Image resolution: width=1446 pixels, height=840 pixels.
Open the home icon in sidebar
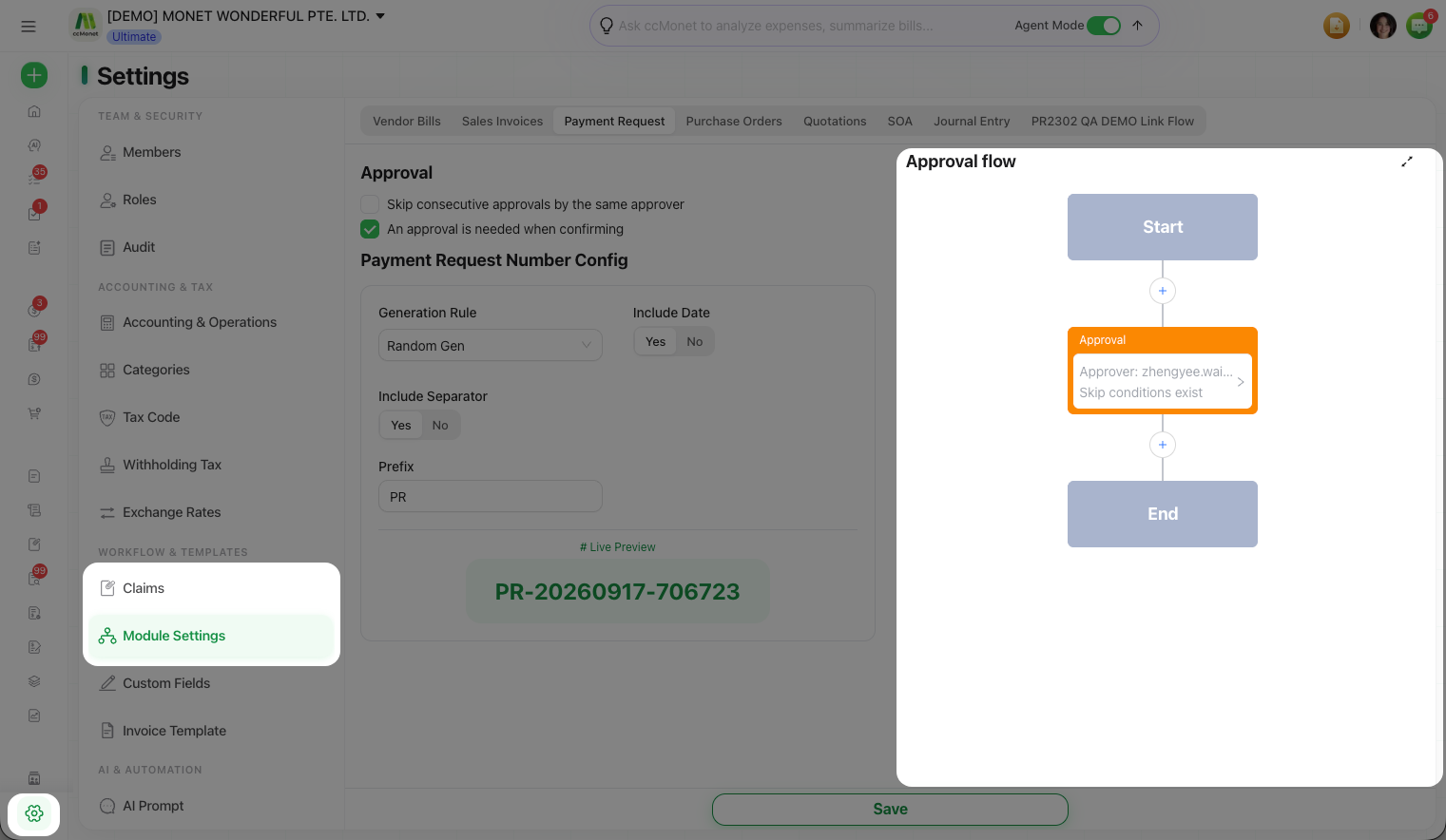34,111
